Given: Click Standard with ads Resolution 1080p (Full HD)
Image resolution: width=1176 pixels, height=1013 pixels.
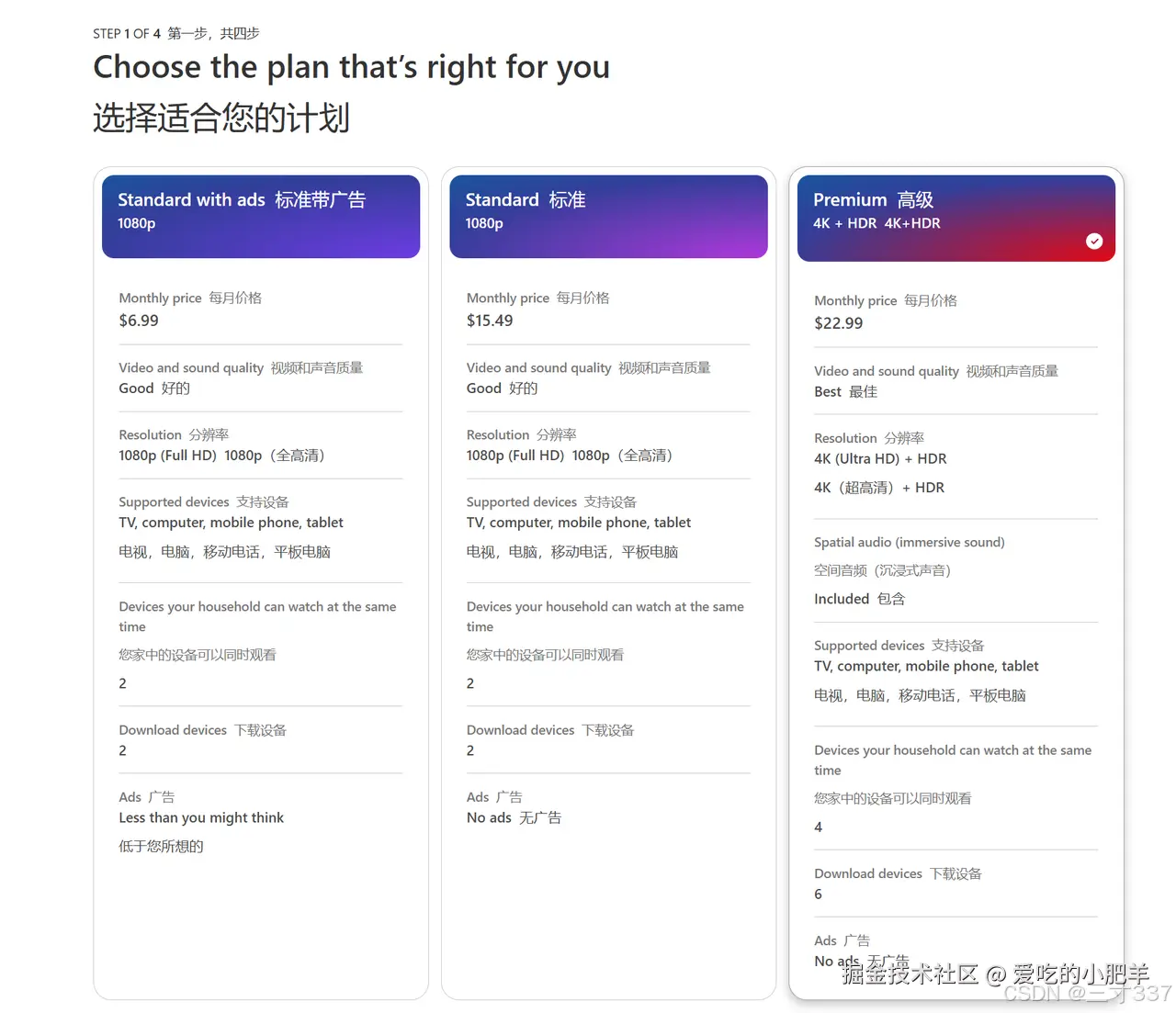Looking at the screenshot, I should point(167,456).
